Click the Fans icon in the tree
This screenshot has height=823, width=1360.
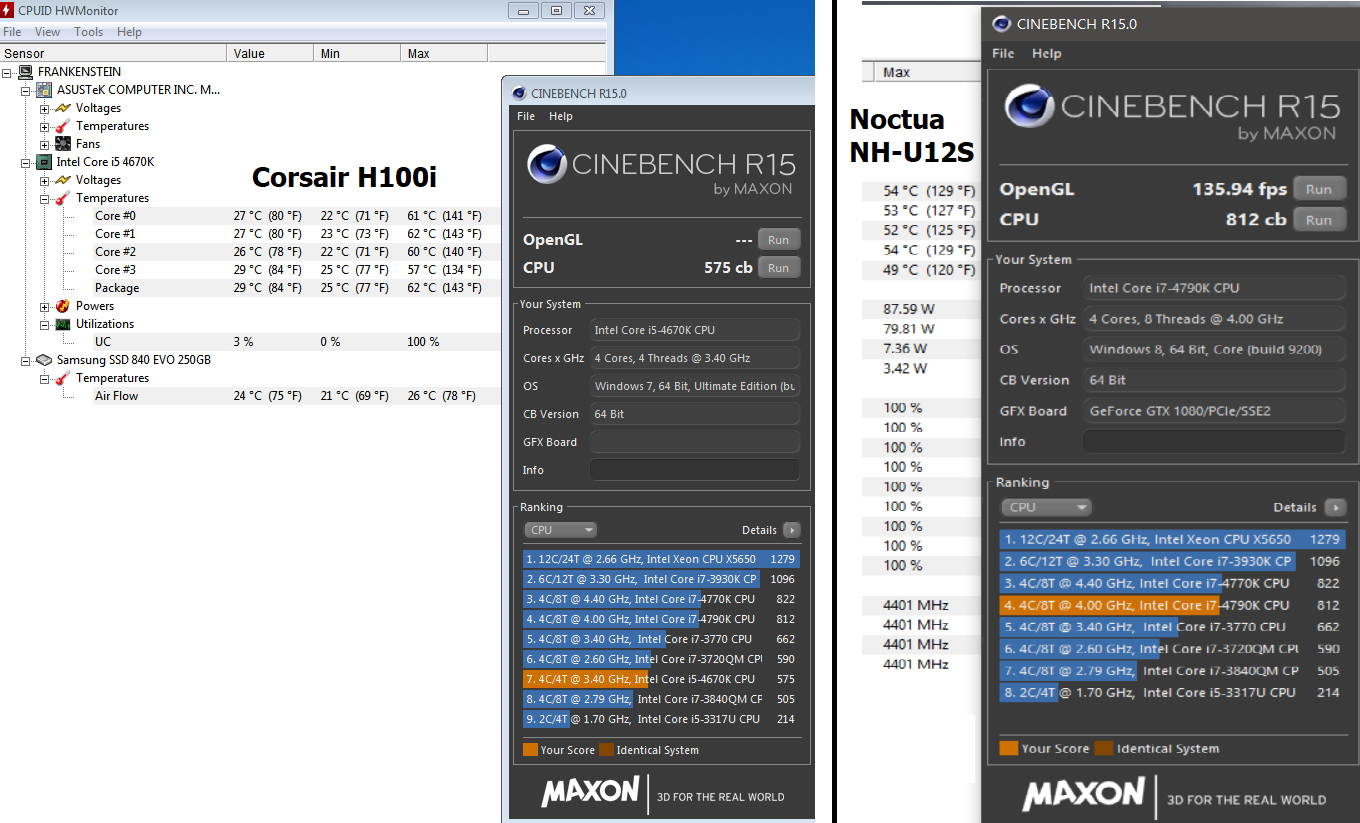(x=62, y=144)
